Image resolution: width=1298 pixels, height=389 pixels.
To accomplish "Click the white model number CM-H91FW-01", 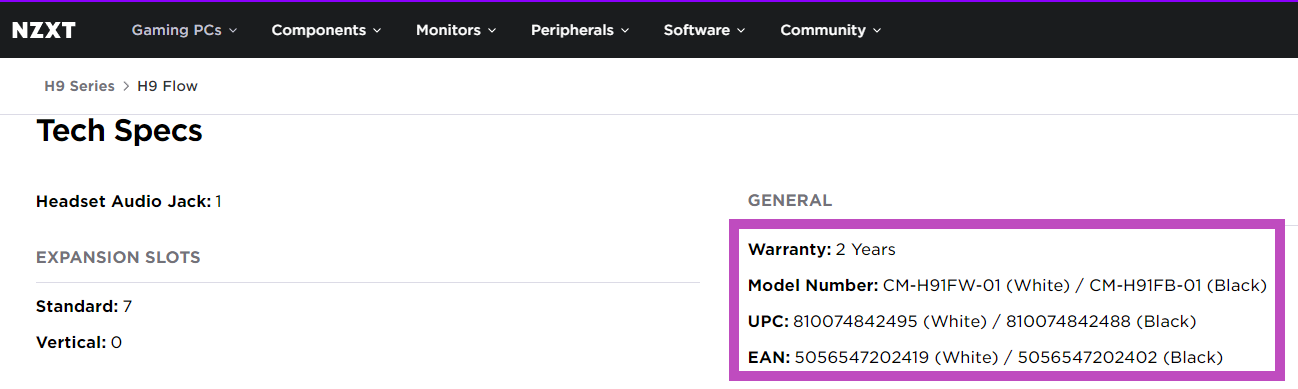I will tap(941, 285).
